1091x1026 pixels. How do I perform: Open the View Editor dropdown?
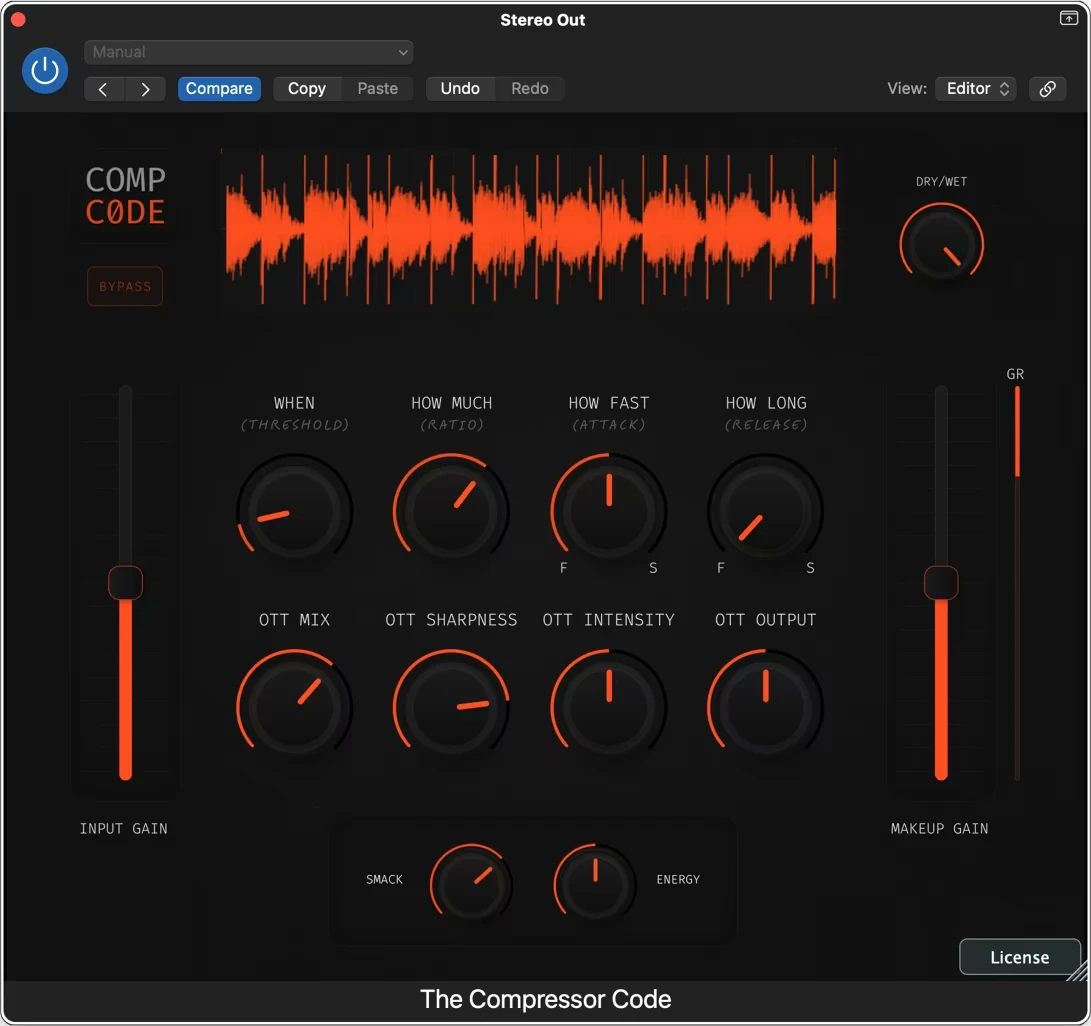click(x=976, y=89)
